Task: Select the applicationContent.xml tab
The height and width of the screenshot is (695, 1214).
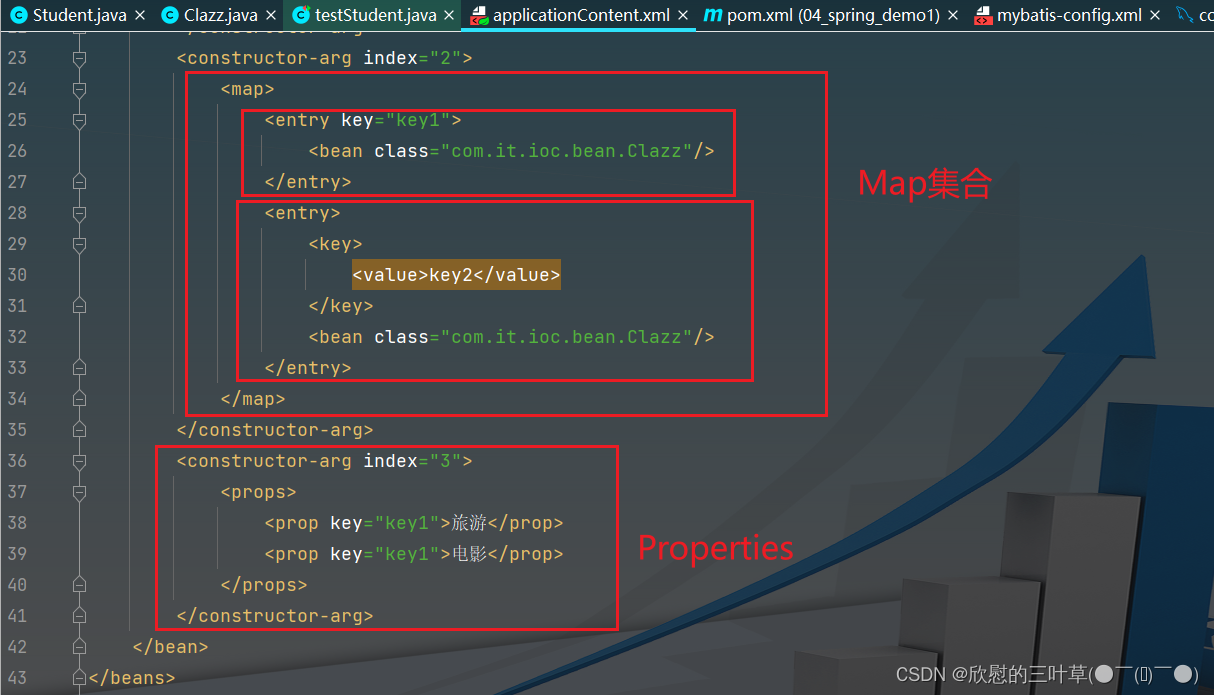Action: (x=580, y=15)
